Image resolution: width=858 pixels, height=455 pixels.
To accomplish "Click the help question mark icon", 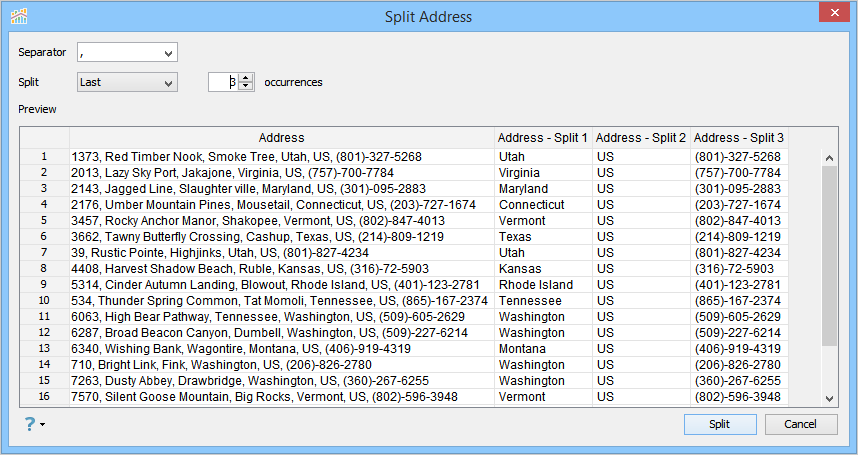I will (x=29, y=424).
